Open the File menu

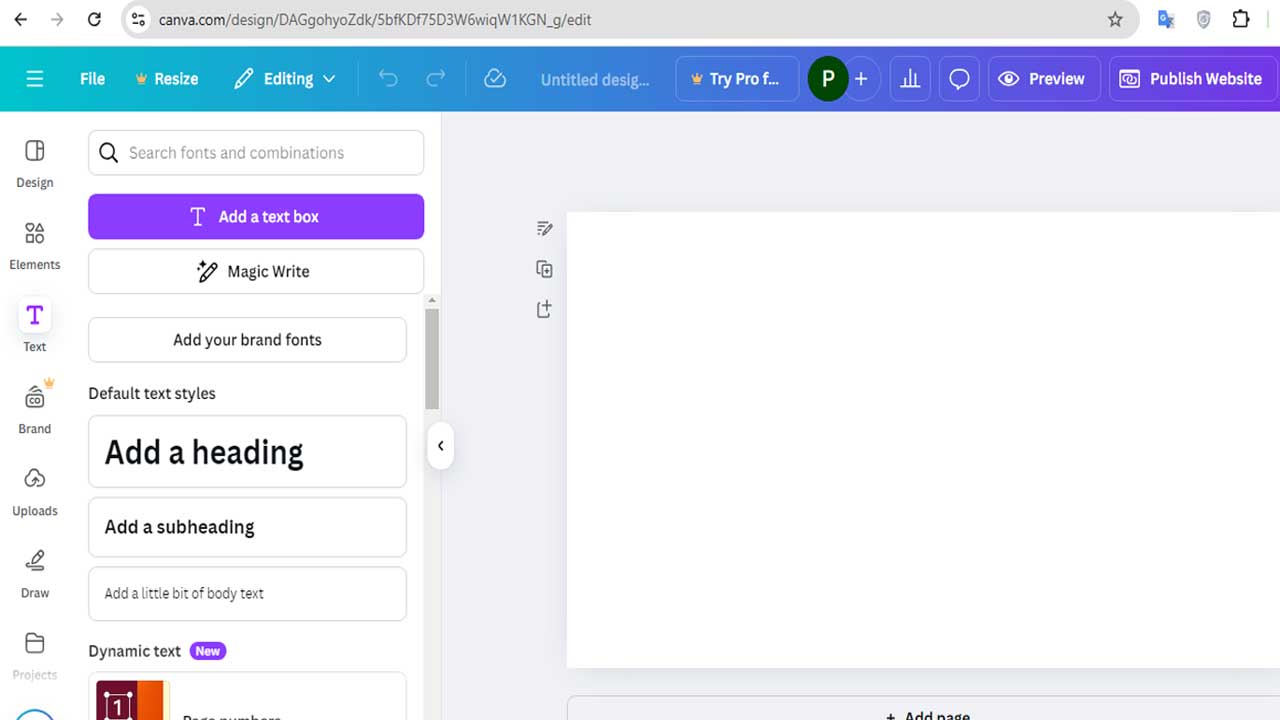(92, 79)
